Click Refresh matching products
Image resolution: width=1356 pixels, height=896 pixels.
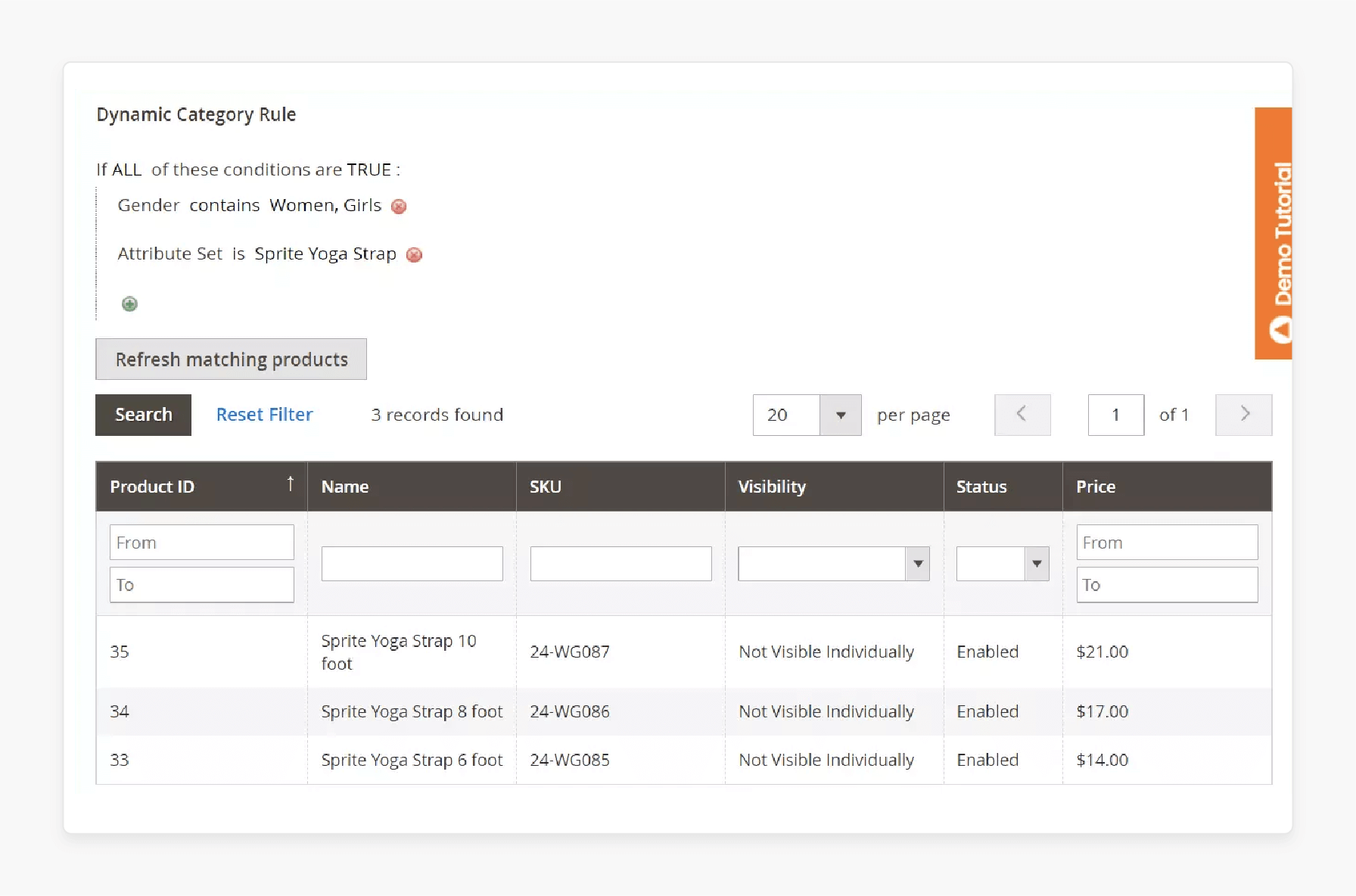pyautogui.click(x=231, y=359)
